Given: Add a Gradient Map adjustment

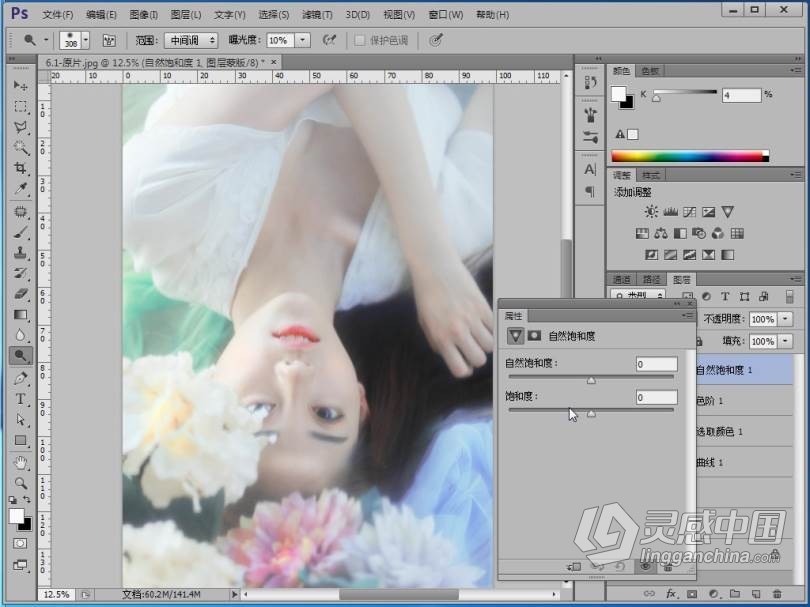Looking at the screenshot, I should coord(728,255).
